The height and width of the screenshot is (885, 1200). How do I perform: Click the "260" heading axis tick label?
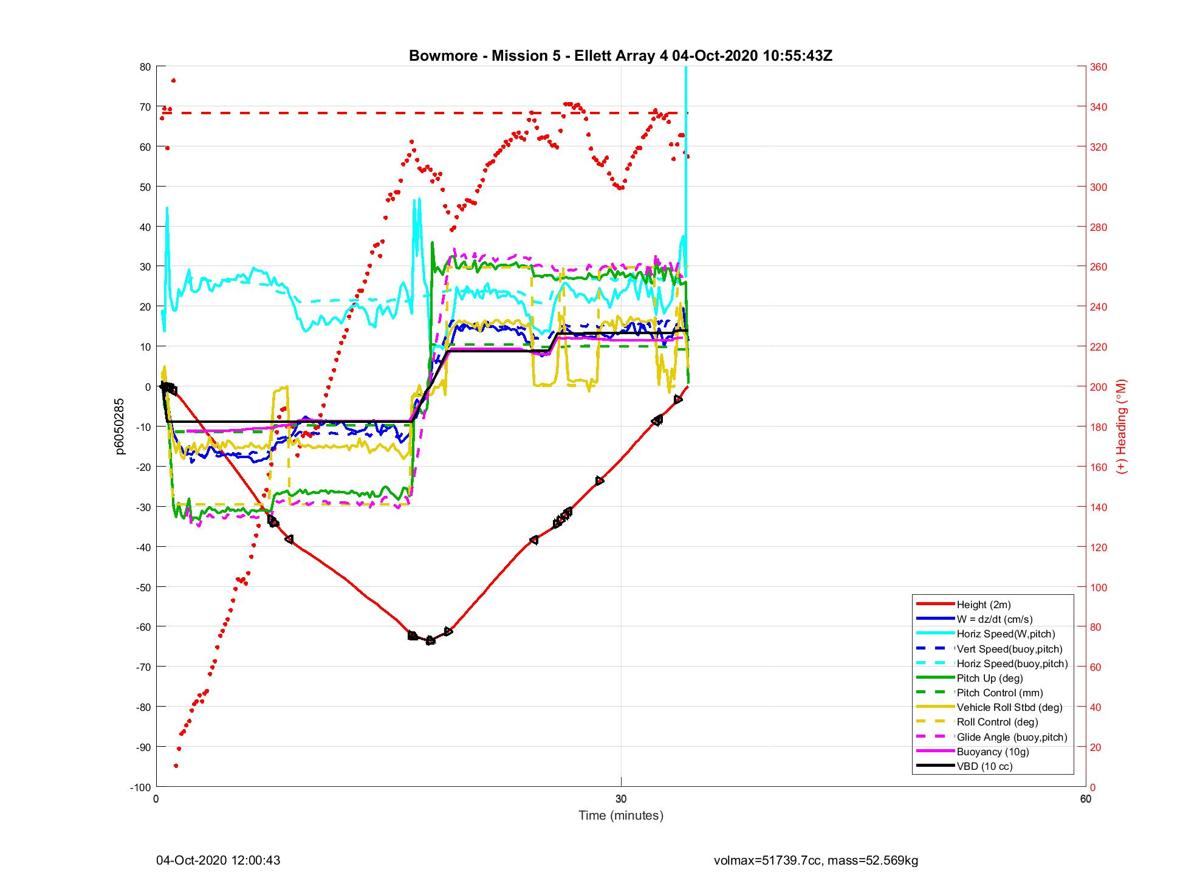click(1099, 267)
